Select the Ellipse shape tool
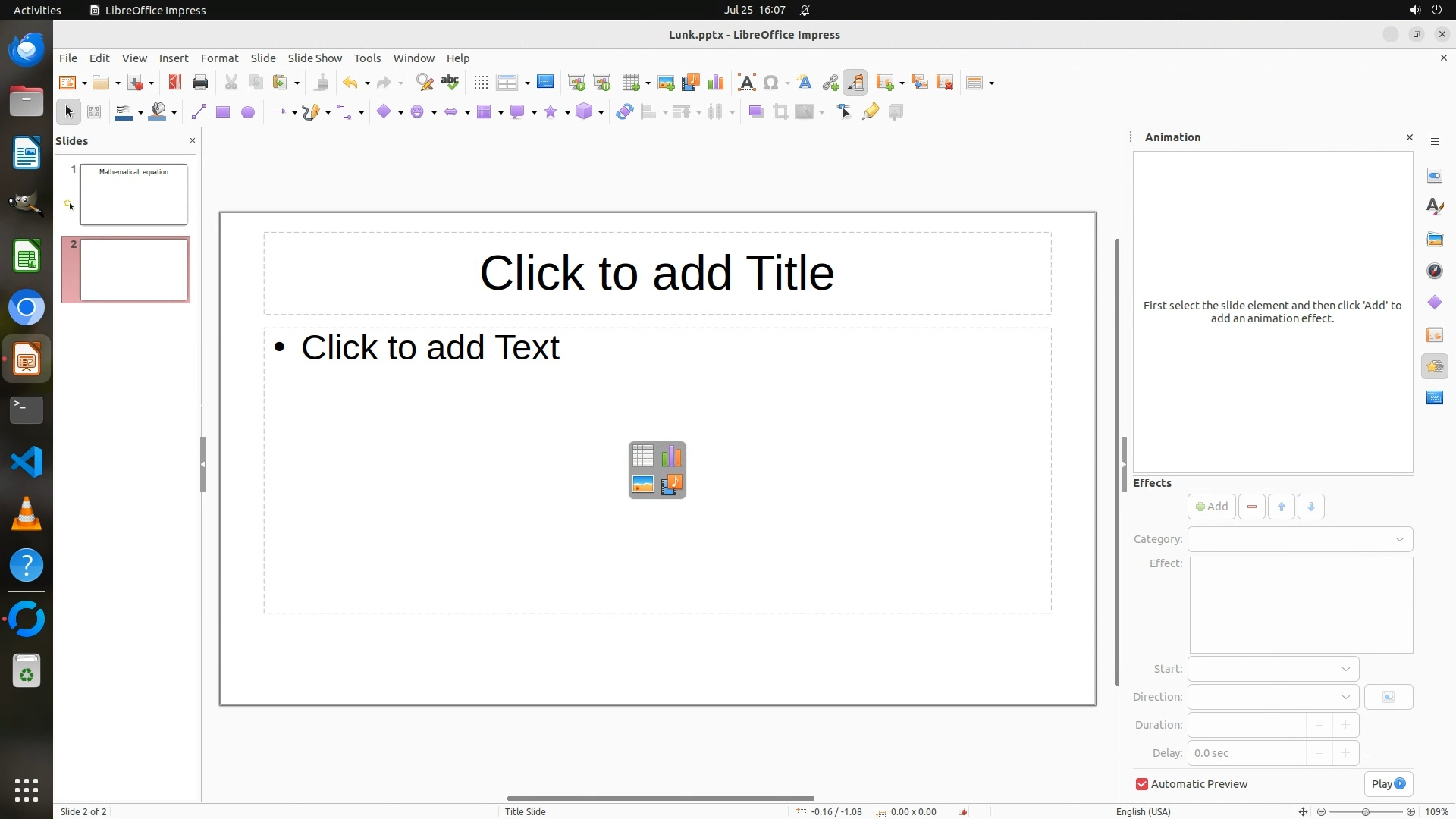 pos(247,112)
